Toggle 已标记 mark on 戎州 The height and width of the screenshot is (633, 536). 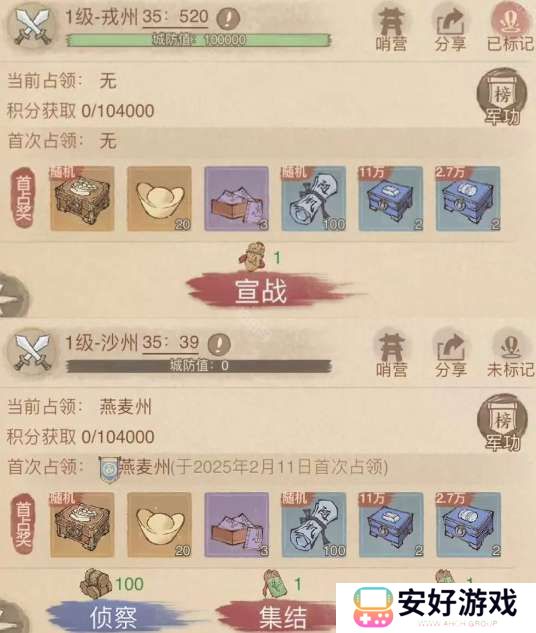(x=510, y=29)
